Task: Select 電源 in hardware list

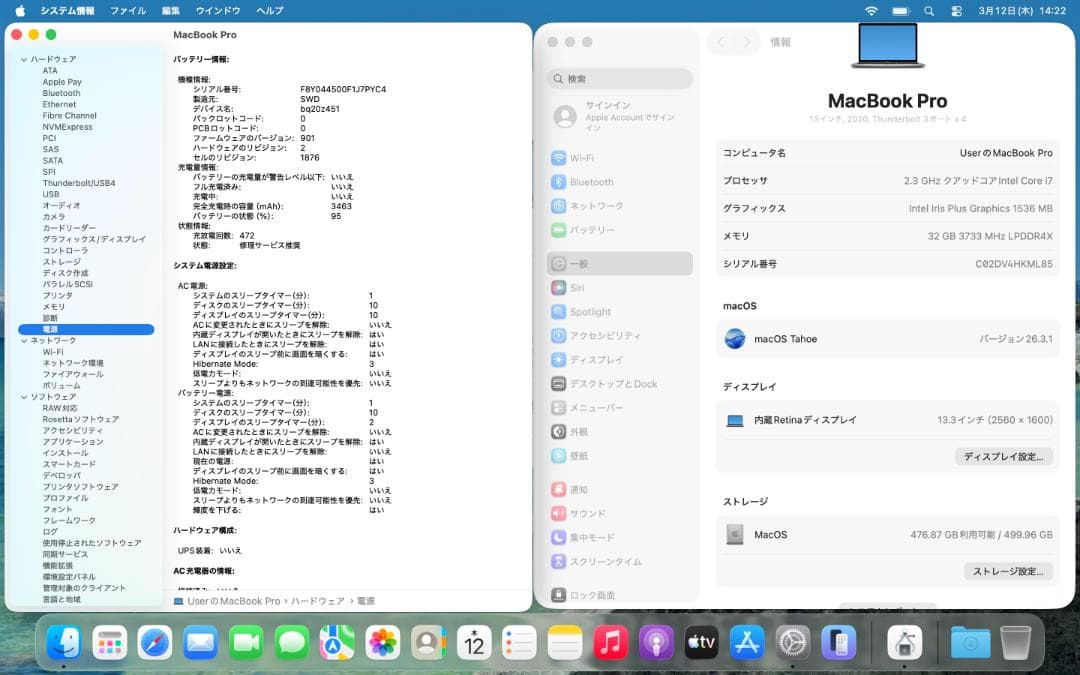Action: pyautogui.click(x=86, y=329)
